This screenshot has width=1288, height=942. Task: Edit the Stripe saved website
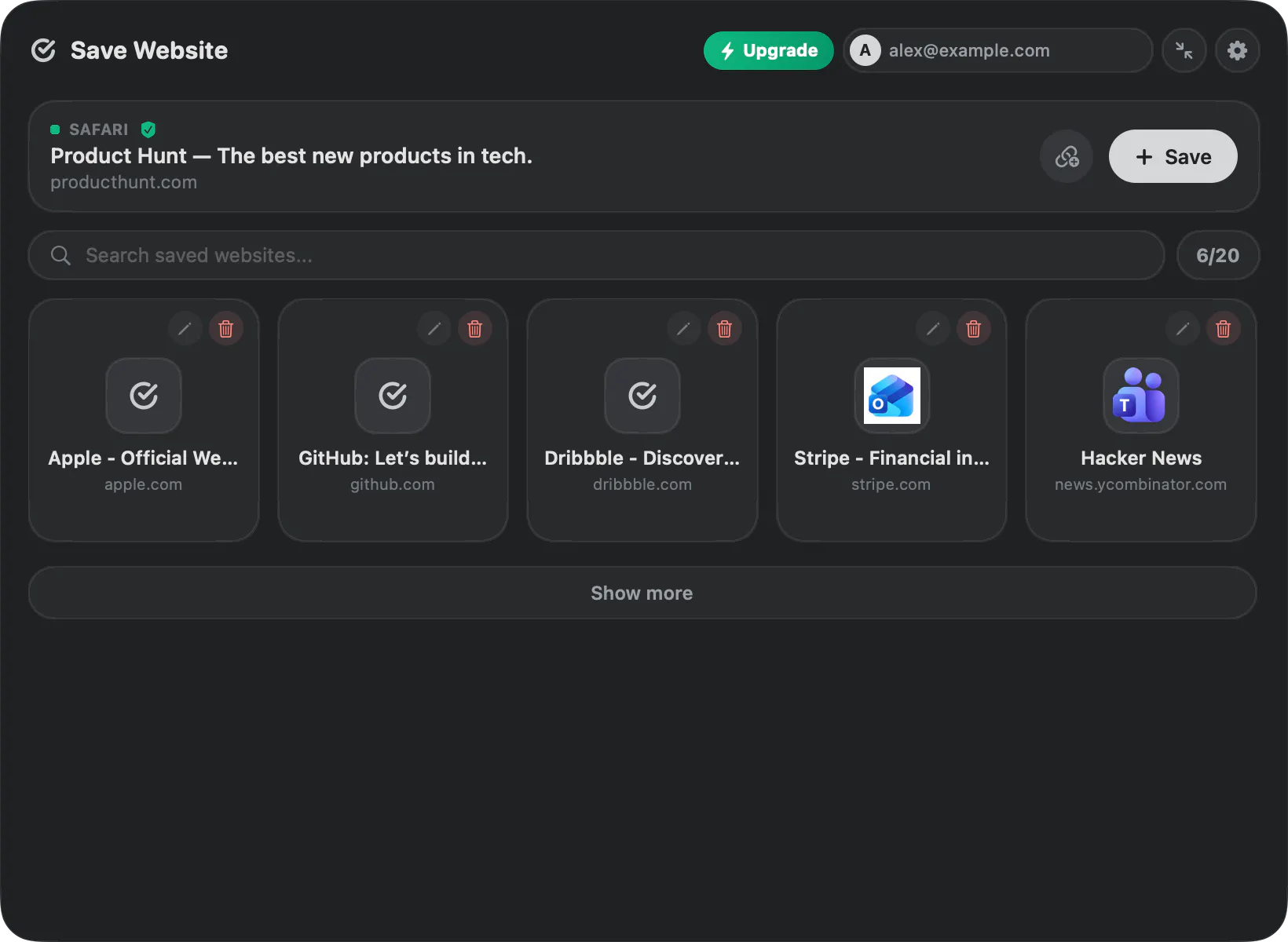pos(933,328)
